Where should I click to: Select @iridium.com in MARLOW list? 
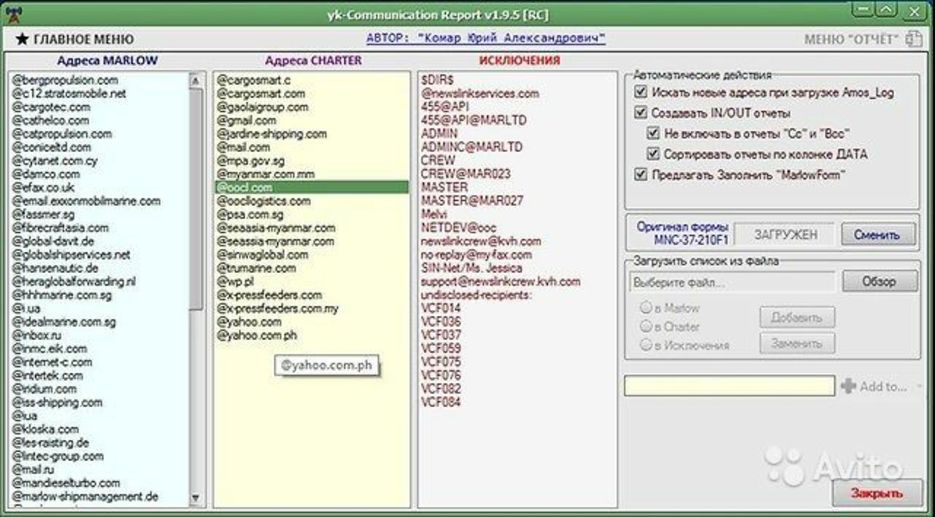click(45, 389)
